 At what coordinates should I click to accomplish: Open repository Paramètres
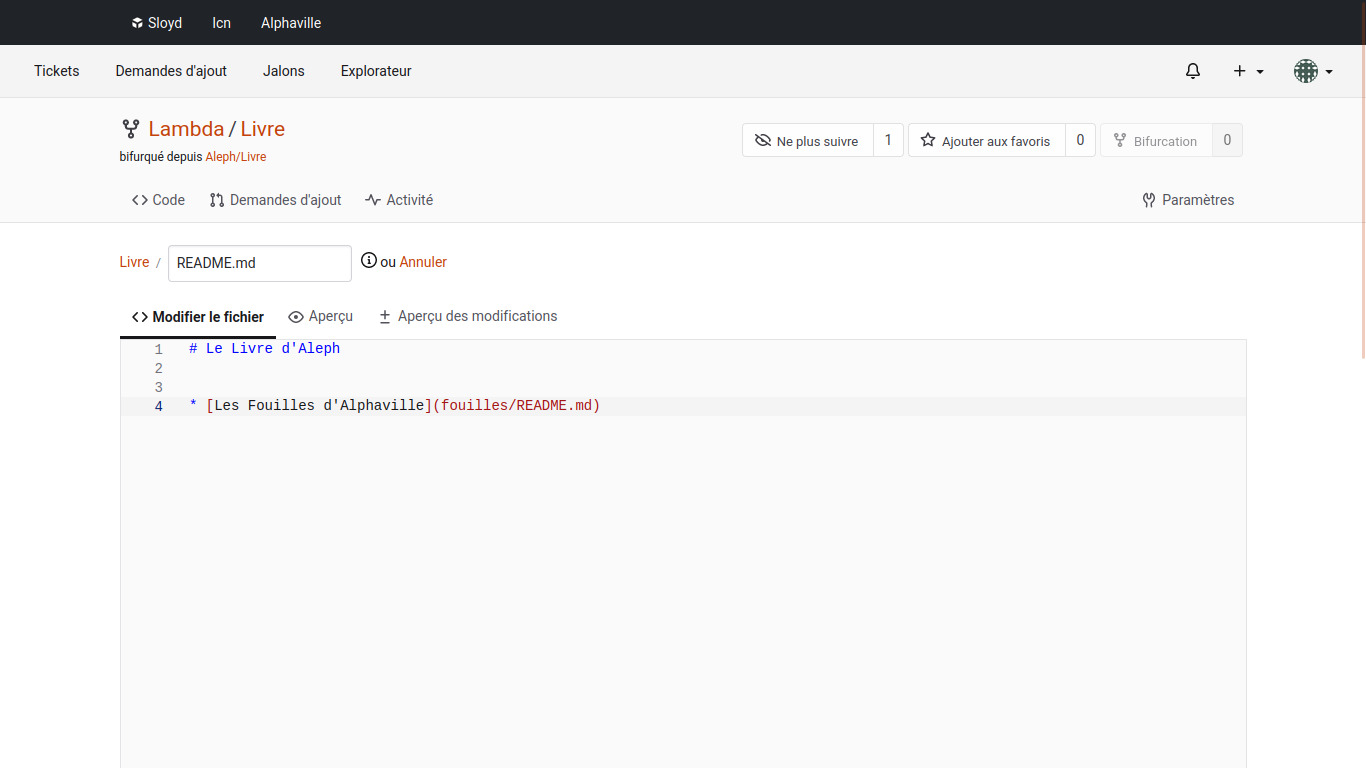(1188, 200)
